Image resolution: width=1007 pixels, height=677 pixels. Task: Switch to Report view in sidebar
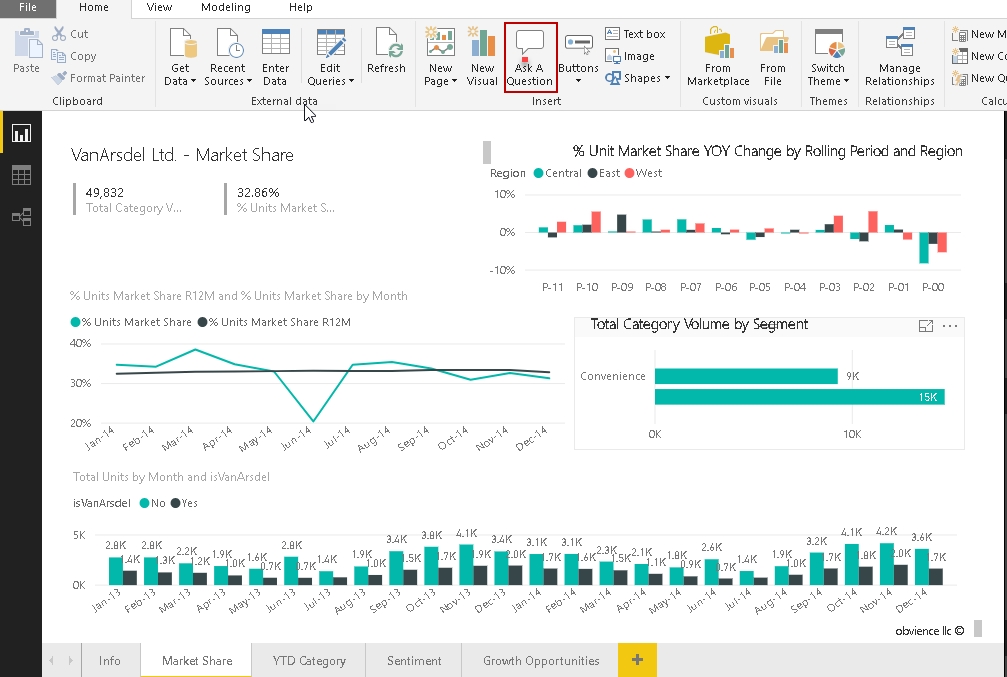click(x=21, y=134)
